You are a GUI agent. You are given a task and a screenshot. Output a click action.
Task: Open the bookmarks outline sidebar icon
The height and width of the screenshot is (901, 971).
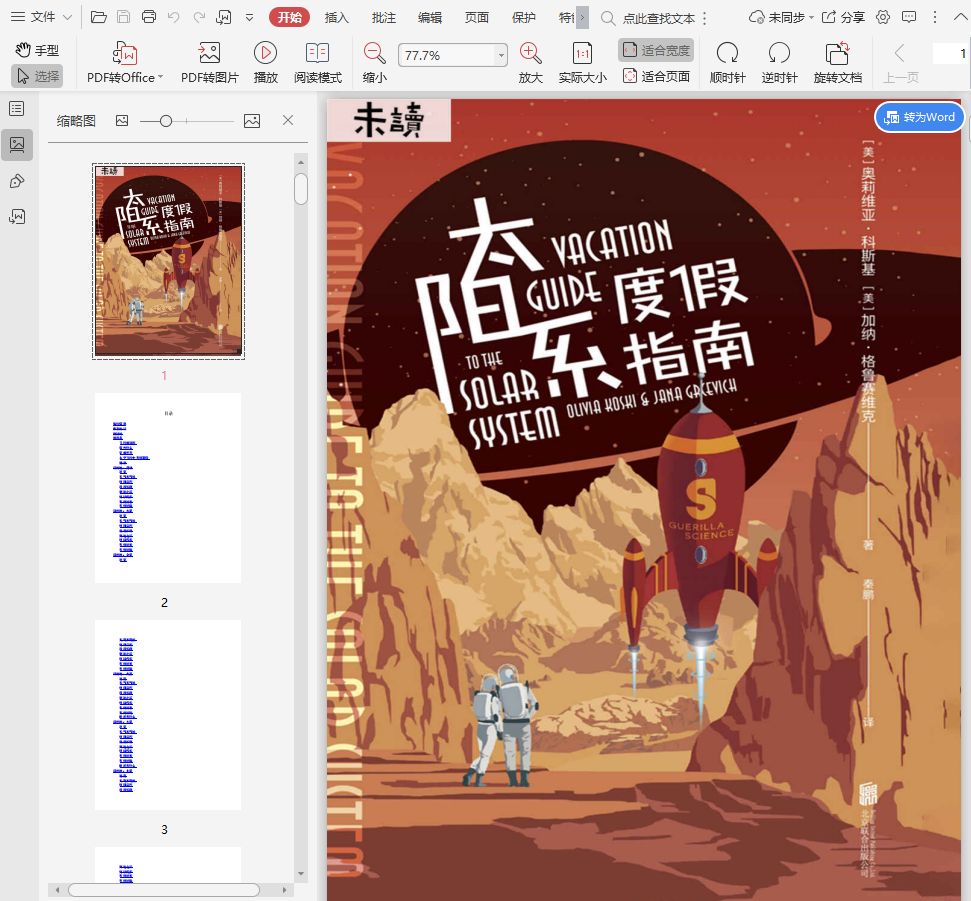(x=17, y=108)
